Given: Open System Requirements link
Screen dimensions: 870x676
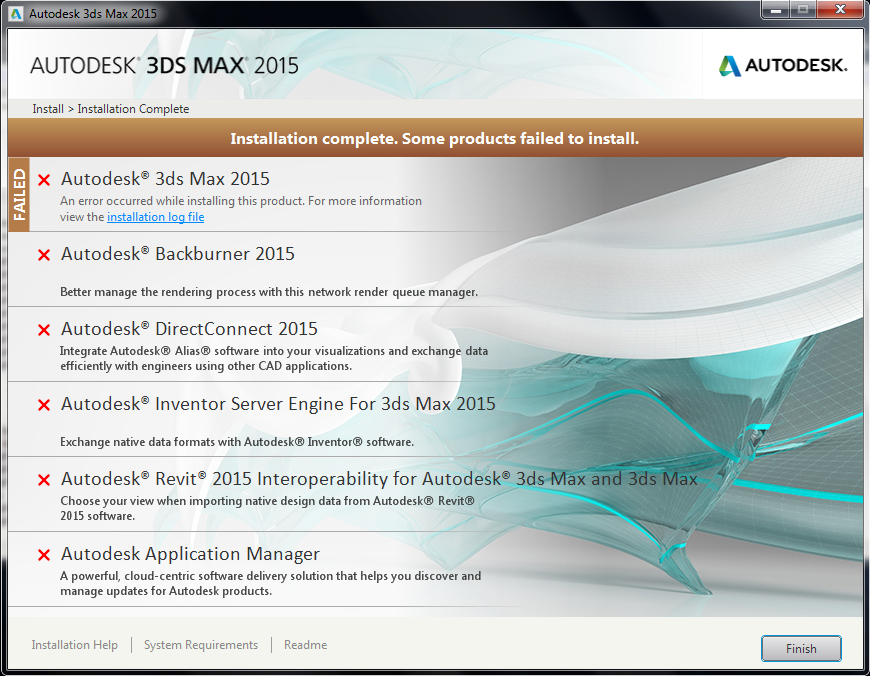Looking at the screenshot, I should click(x=201, y=645).
